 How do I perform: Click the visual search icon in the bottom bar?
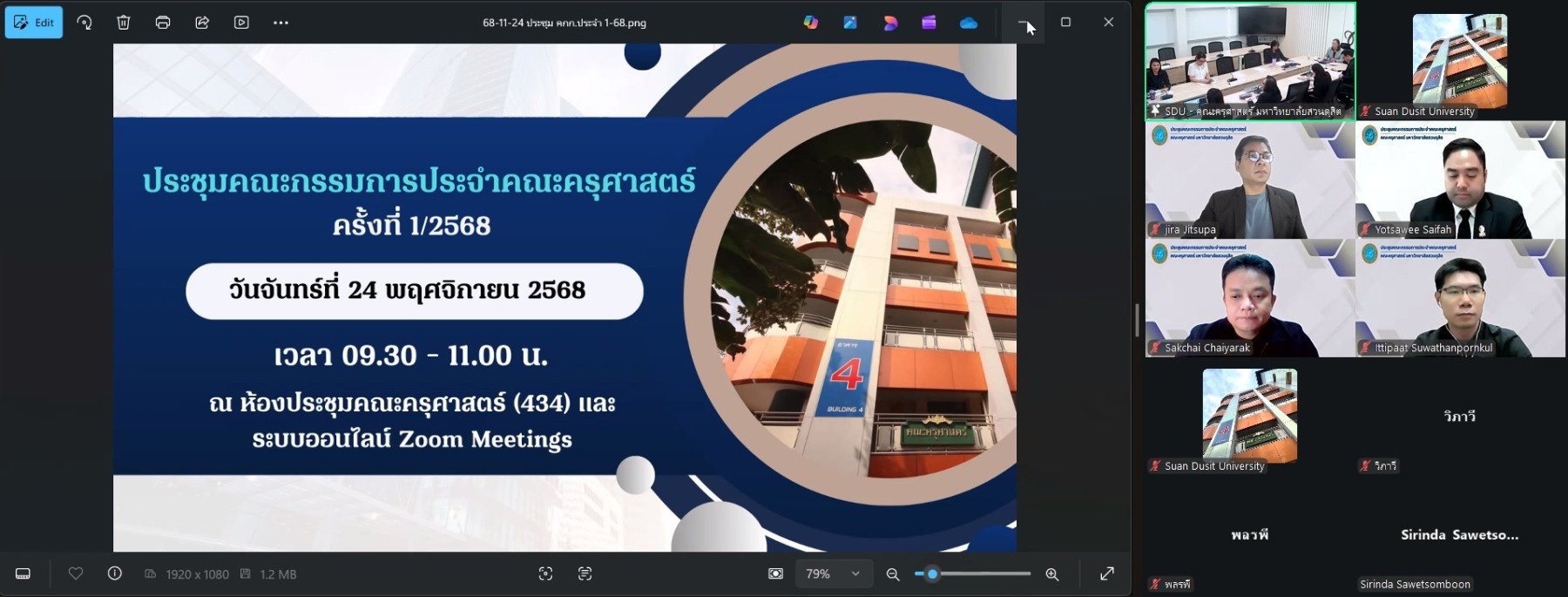coord(545,573)
